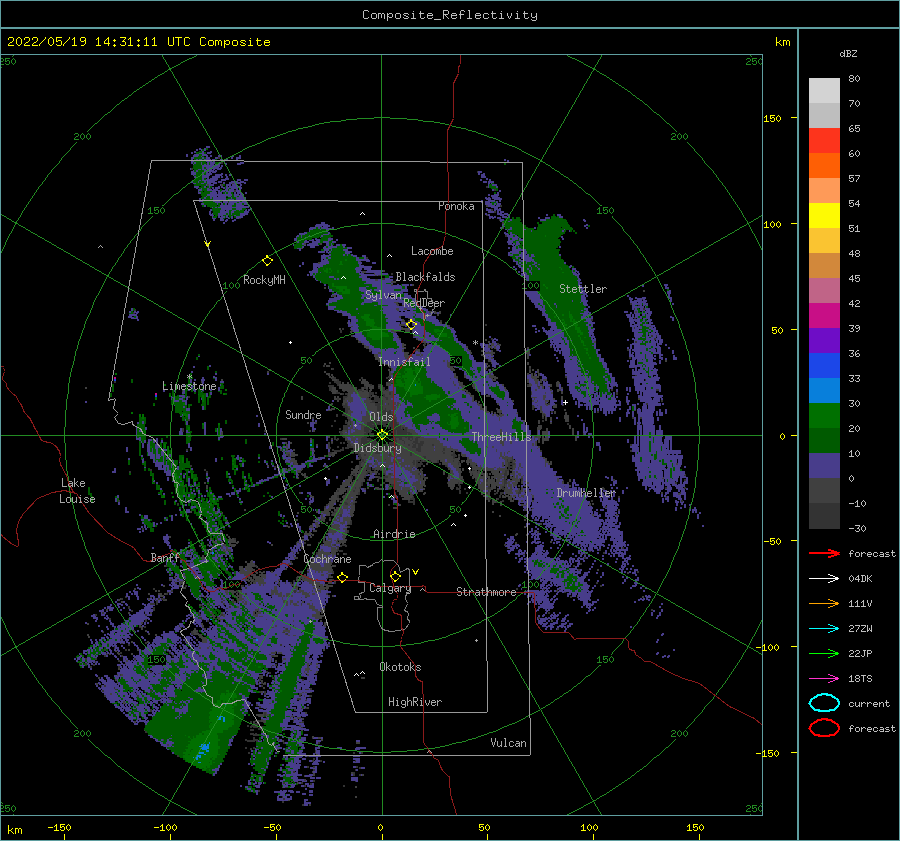Image resolution: width=900 pixels, height=841 pixels.
Task: Click the Olds label
Action: 381,417
